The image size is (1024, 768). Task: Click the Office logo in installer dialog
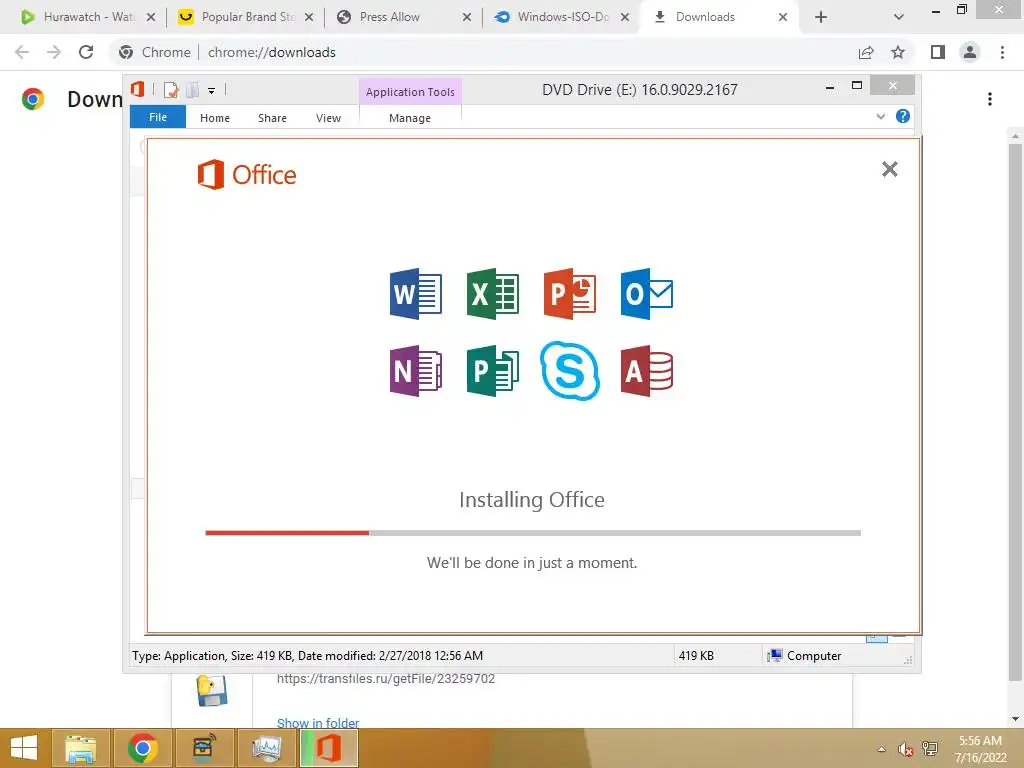pyautogui.click(x=247, y=174)
